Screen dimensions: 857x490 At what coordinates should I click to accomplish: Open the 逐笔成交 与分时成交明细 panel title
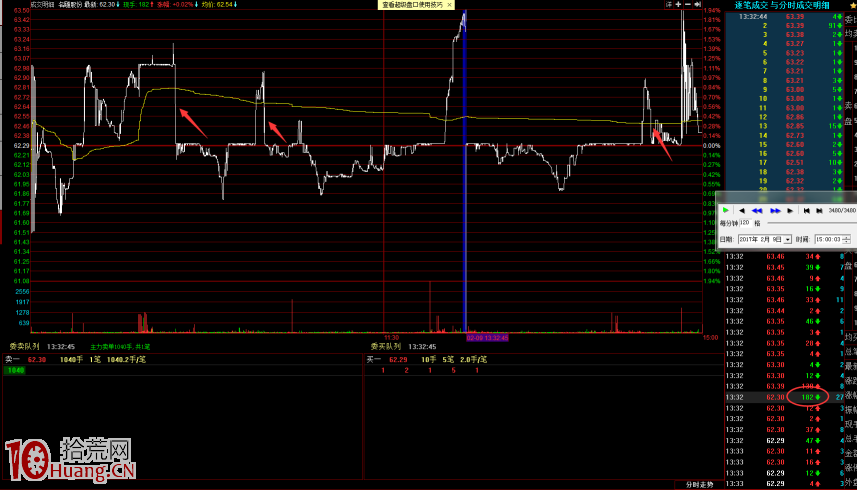point(782,5)
